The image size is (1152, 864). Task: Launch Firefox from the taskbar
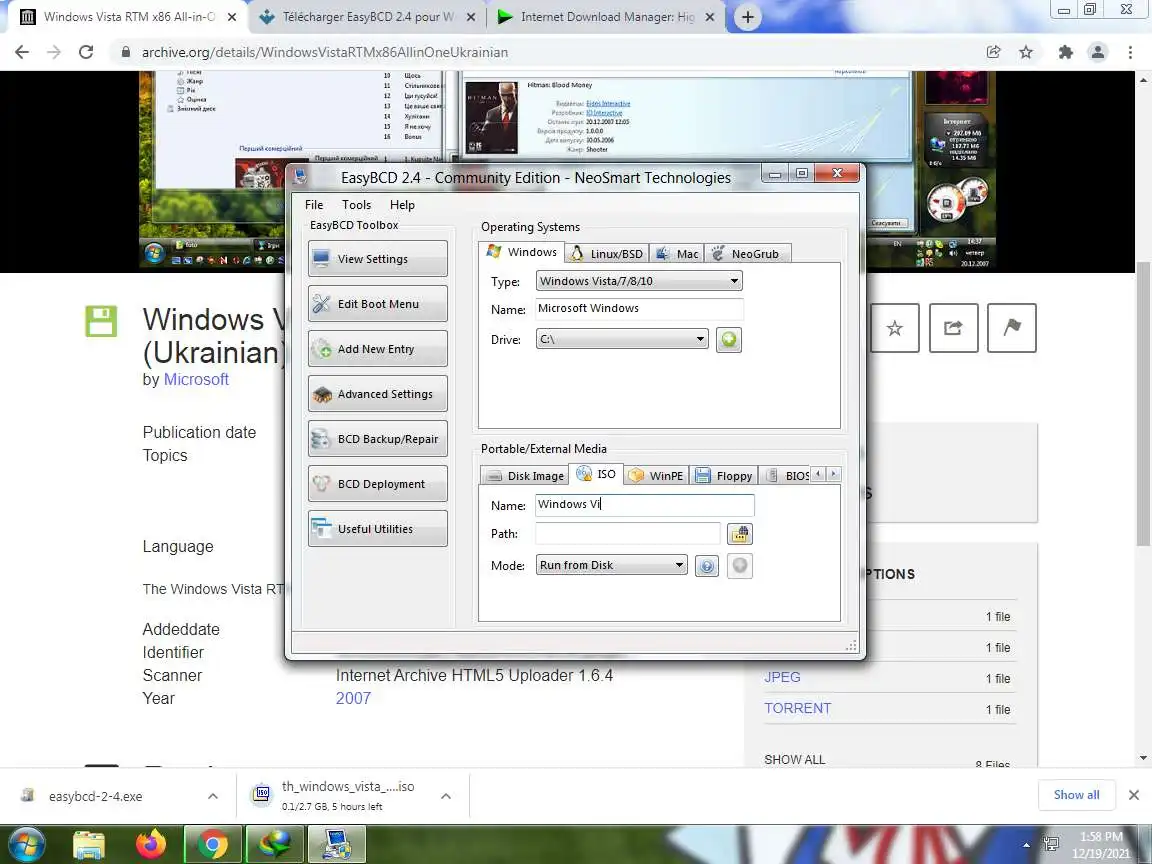(151, 845)
